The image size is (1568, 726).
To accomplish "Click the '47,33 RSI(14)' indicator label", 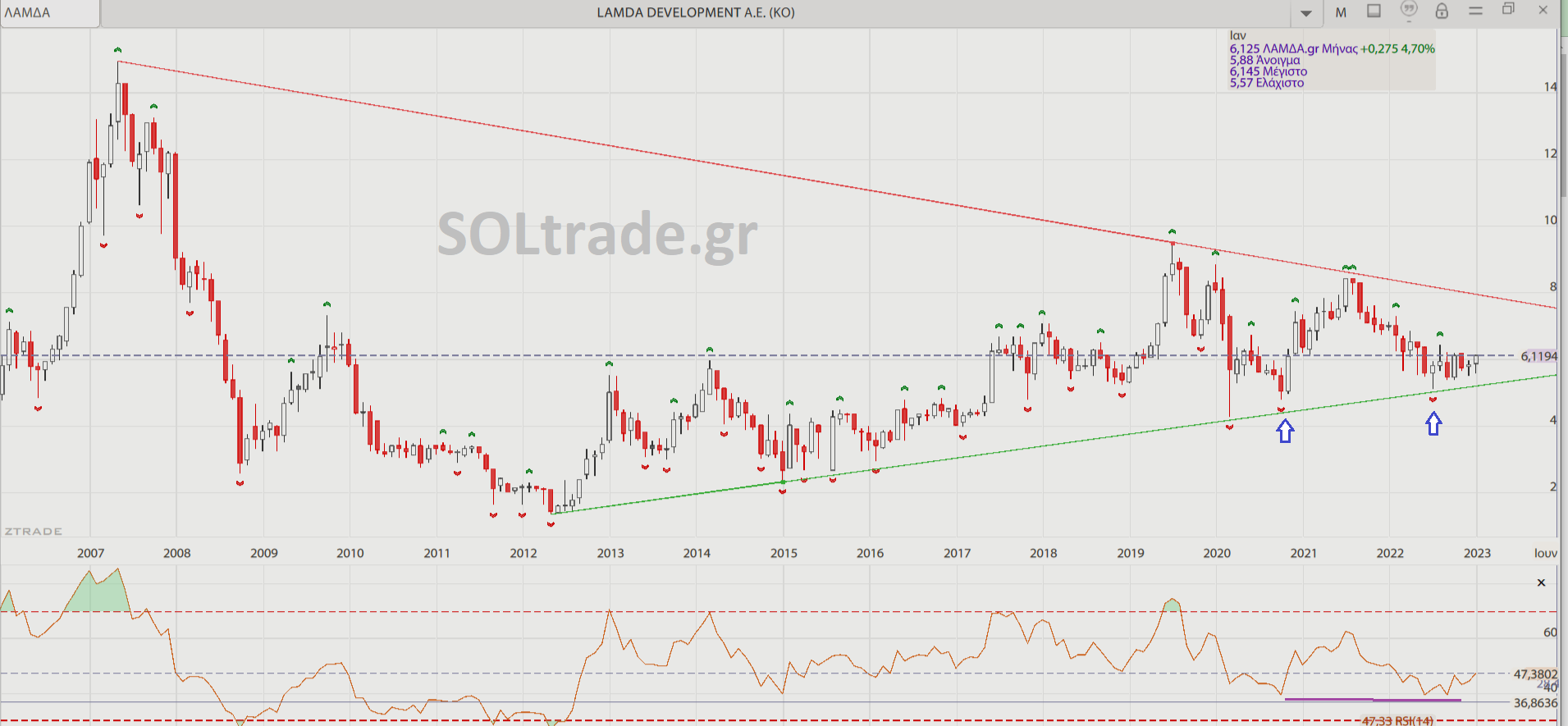I will coord(1397,721).
